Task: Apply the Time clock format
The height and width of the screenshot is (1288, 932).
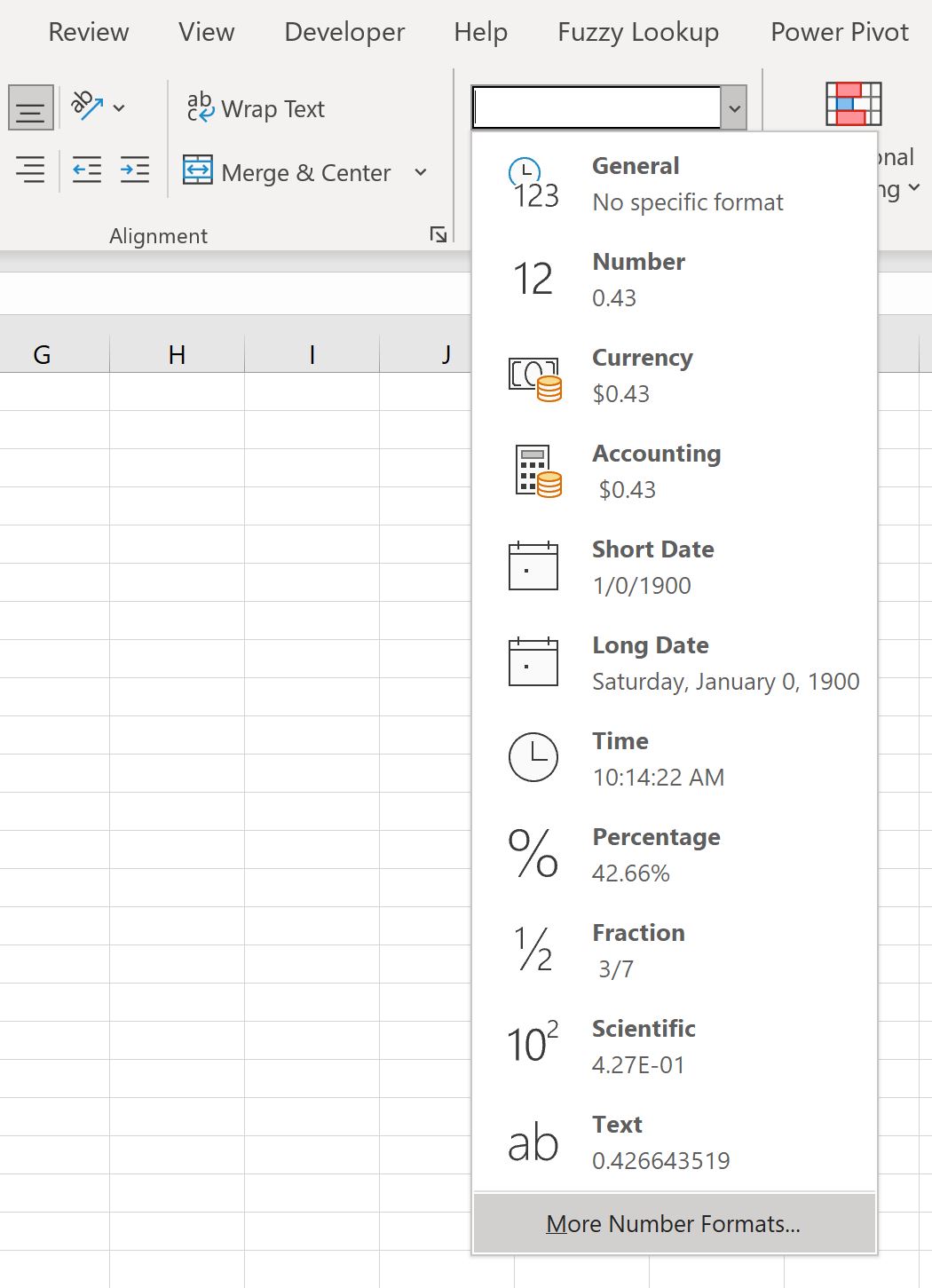Action: (533, 757)
